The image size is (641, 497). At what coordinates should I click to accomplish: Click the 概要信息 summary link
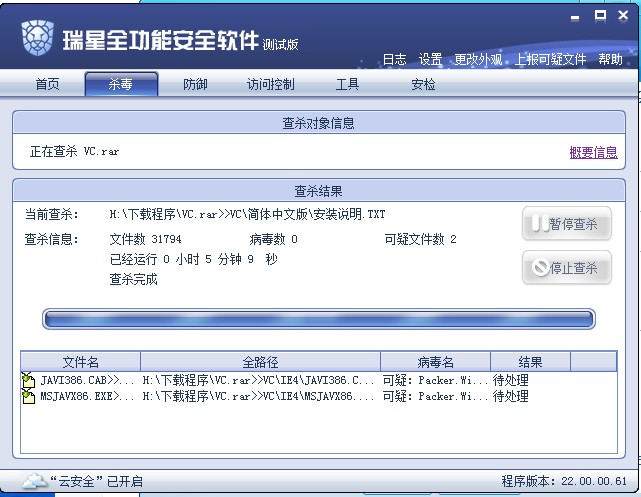[594, 152]
